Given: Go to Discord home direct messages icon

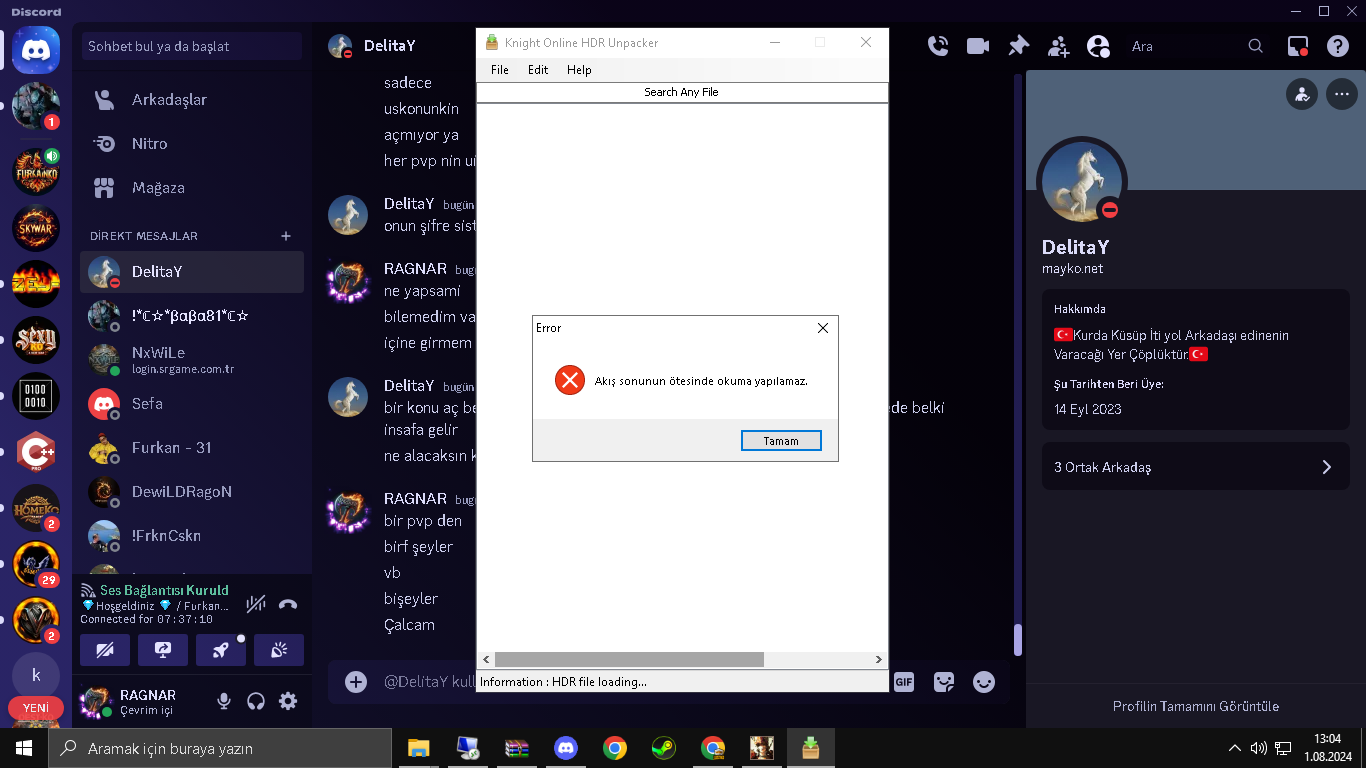Looking at the screenshot, I should coord(36,50).
